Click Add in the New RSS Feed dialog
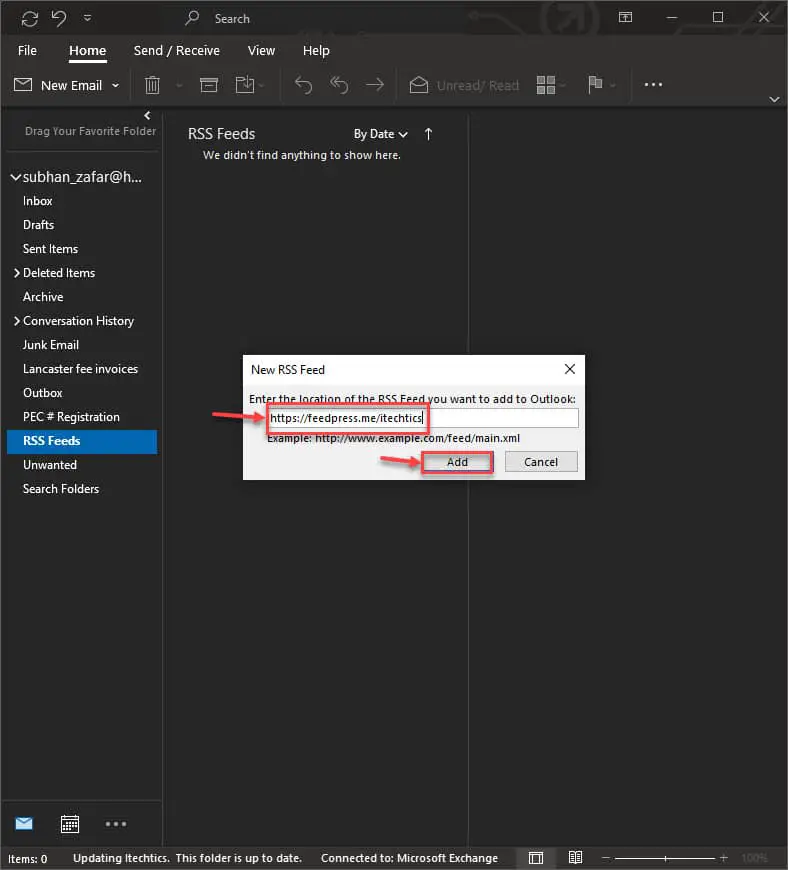This screenshot has height=870, width=788. tap(457, 462)
